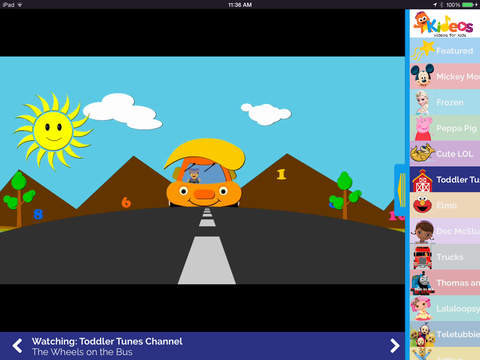The width and height of the screenshot is (480, 360).
Task: Open the Cute LOL cat icon
Action: 422,153
